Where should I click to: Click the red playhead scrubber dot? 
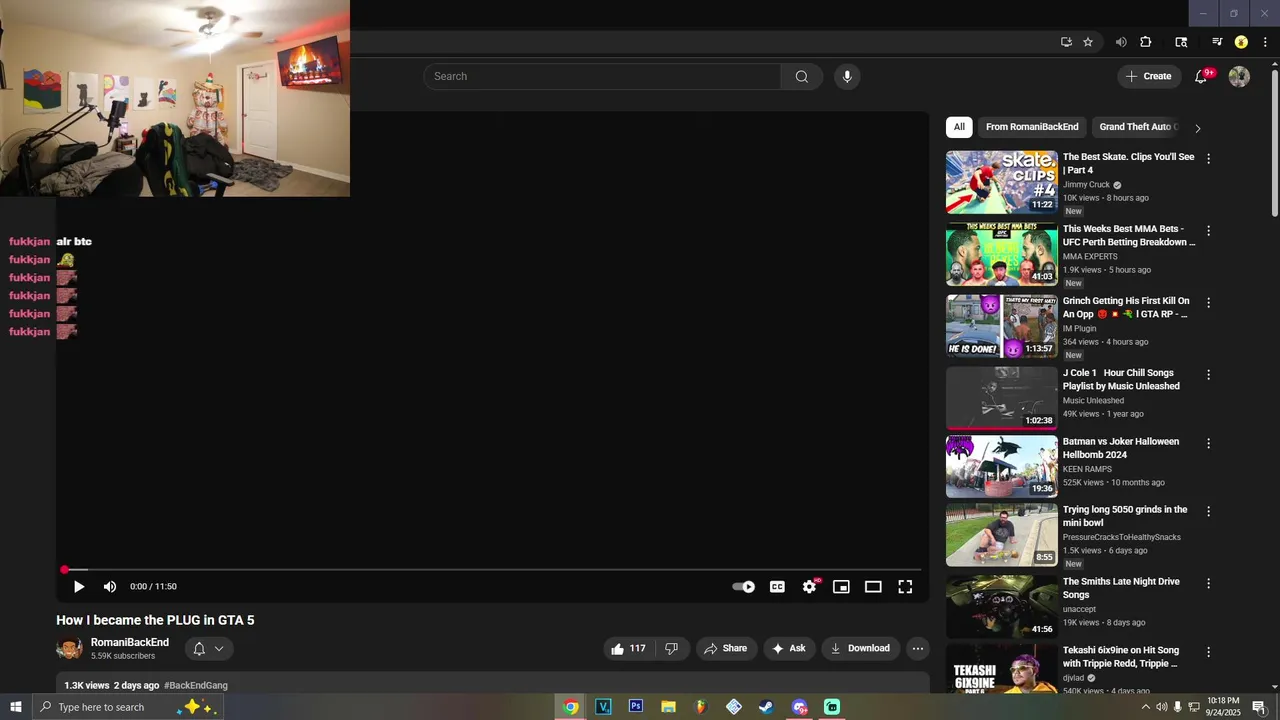click(x=64, y=570)
